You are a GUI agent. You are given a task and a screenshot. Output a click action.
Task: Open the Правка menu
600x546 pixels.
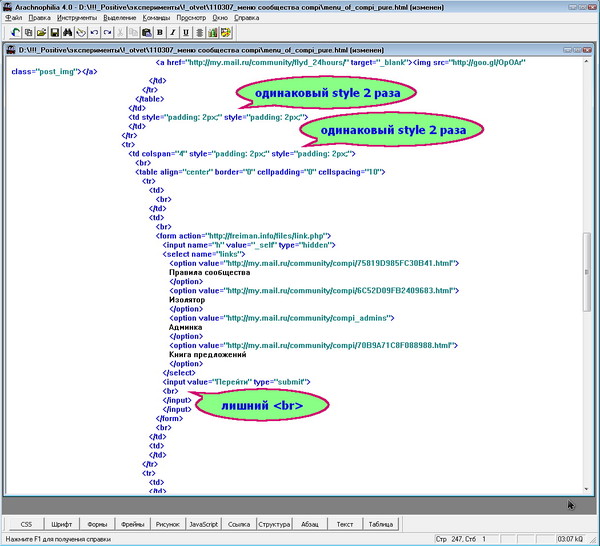(39, 18)
